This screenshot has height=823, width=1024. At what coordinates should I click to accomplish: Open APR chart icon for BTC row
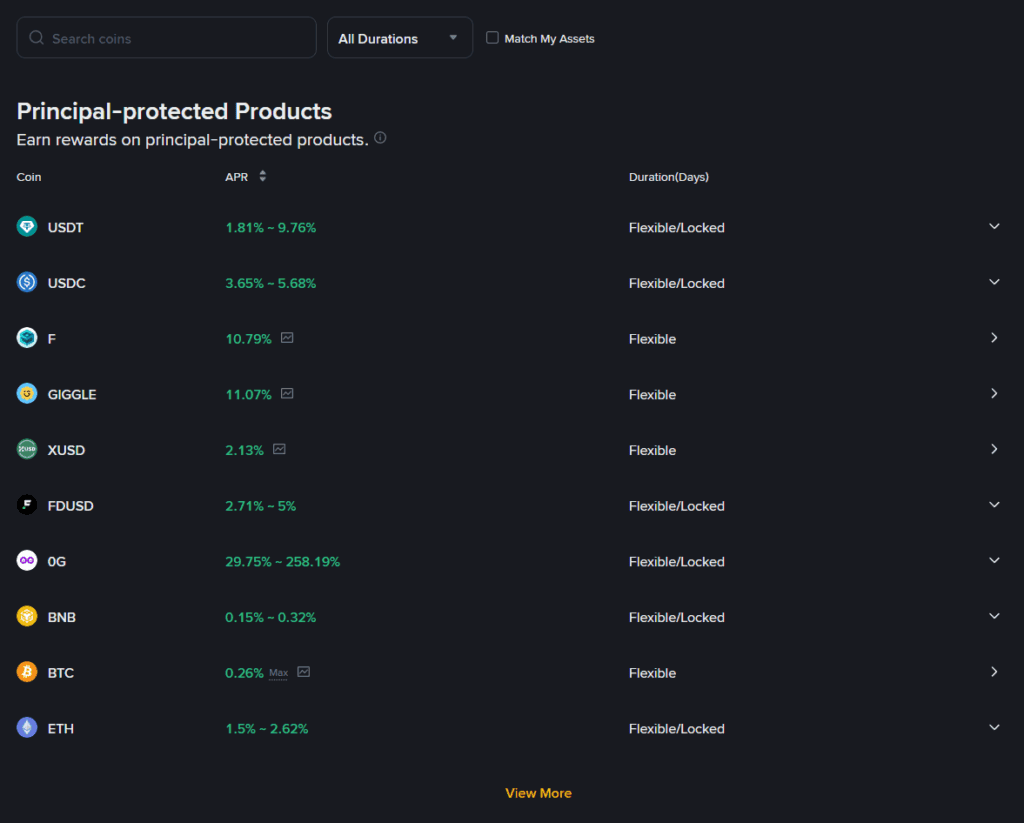[304, 672]
